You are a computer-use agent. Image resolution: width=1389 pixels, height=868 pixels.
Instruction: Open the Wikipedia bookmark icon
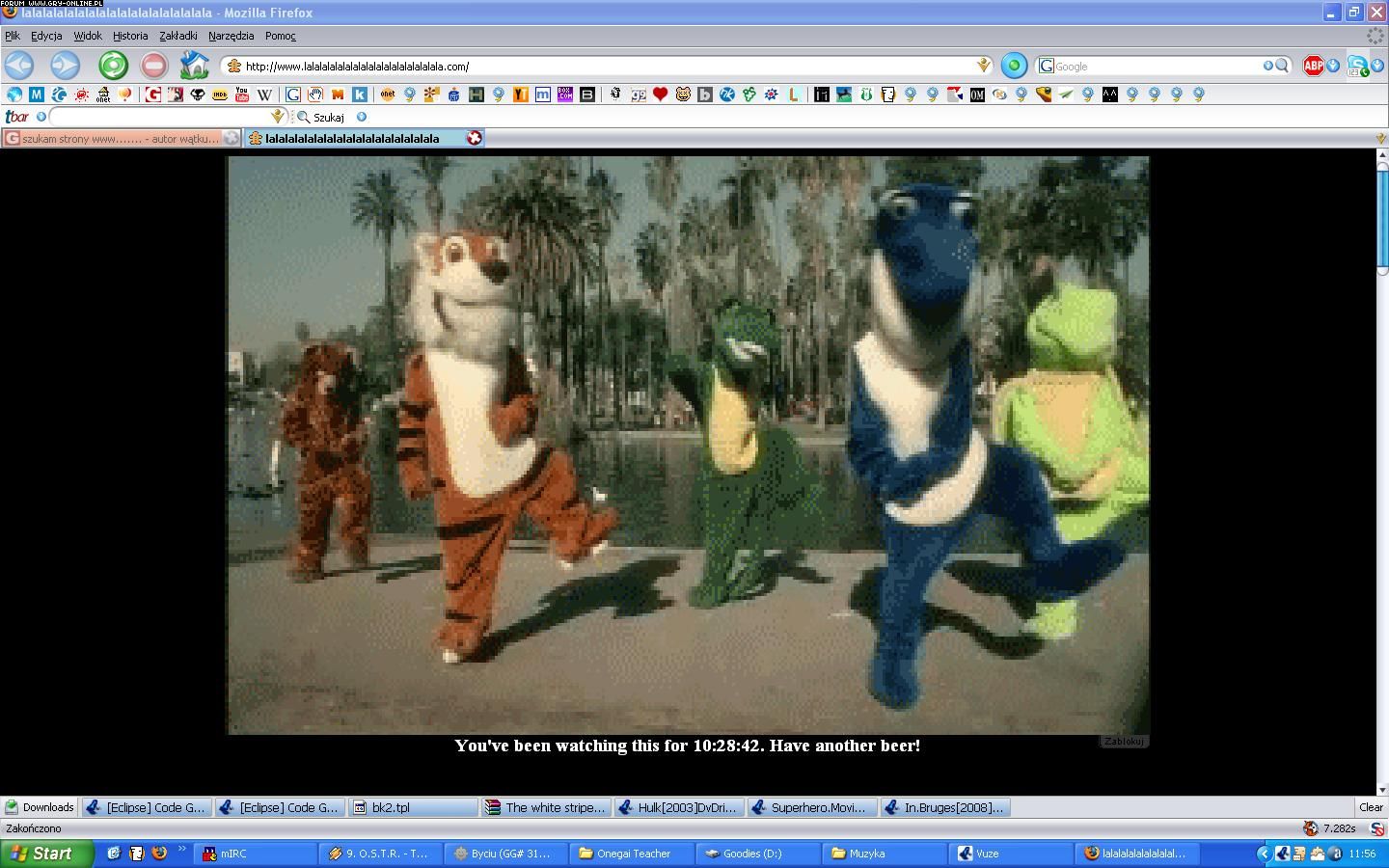[263, 95]
